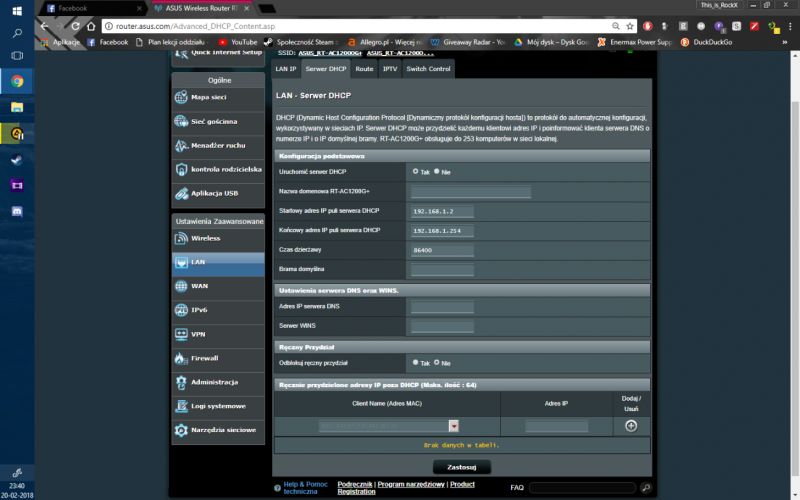Image resolution: width=800 pixels, height=500 pixels.
Task: Go to Menadżer ruchu
Action: (x=218, y=145)
